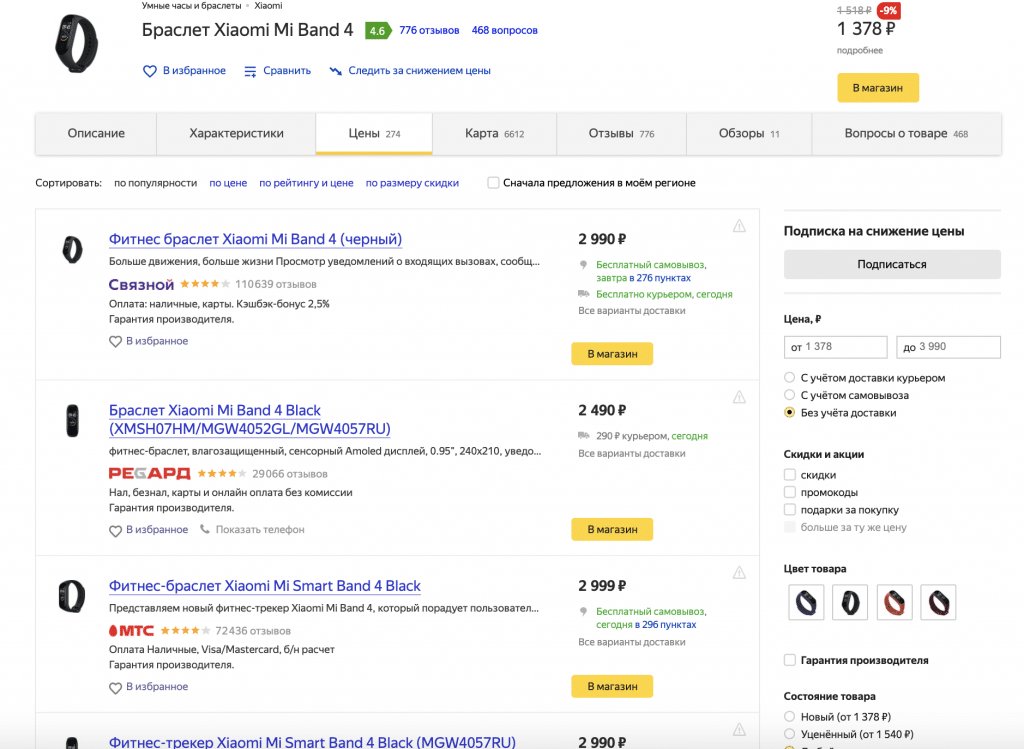1024x749 pixels.
Task: Open the Отзывы tab
Action: pos(620,134)
